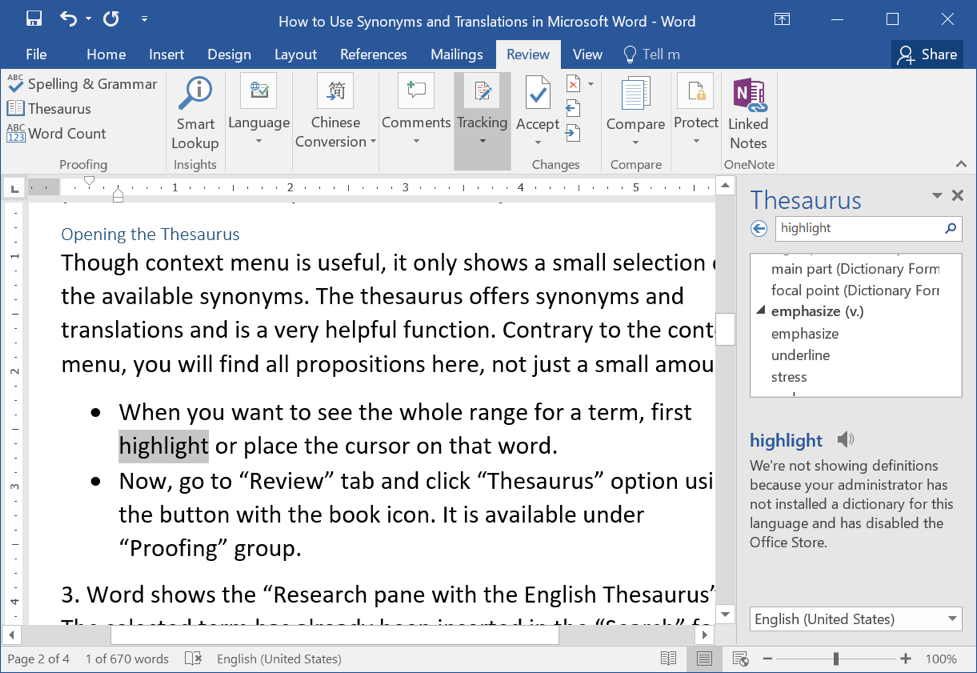This screenshot has height=673, width=977.
Task: Switch to the References tab
Action: click(373, 55)
